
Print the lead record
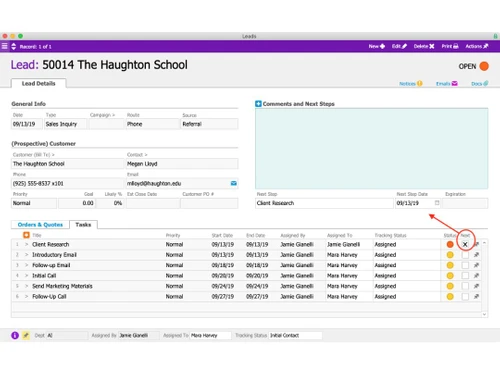coord(450,46)
